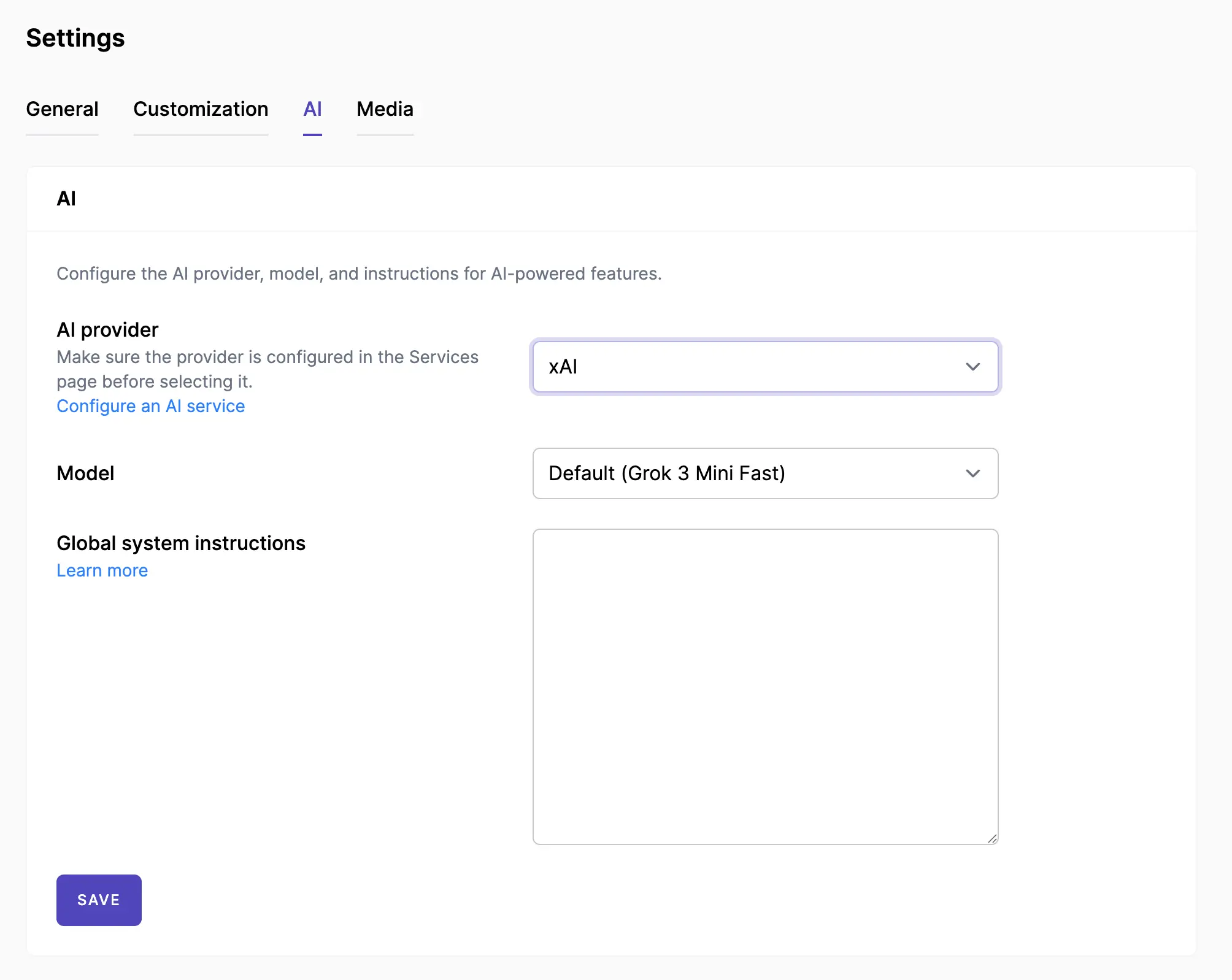Click Learn more under Global system instructions
Image resolution: width=1232 pixels, height=980 pixels.
tap(102, 570)
